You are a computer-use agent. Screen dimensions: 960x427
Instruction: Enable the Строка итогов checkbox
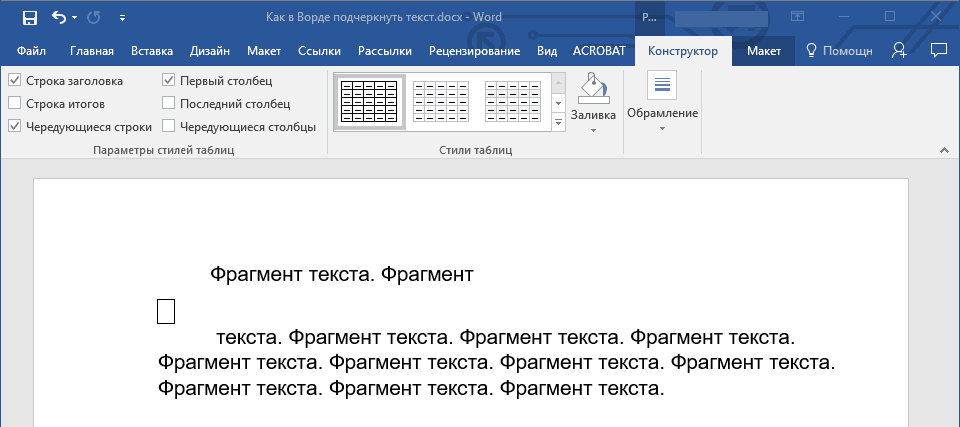coord(14,103)
